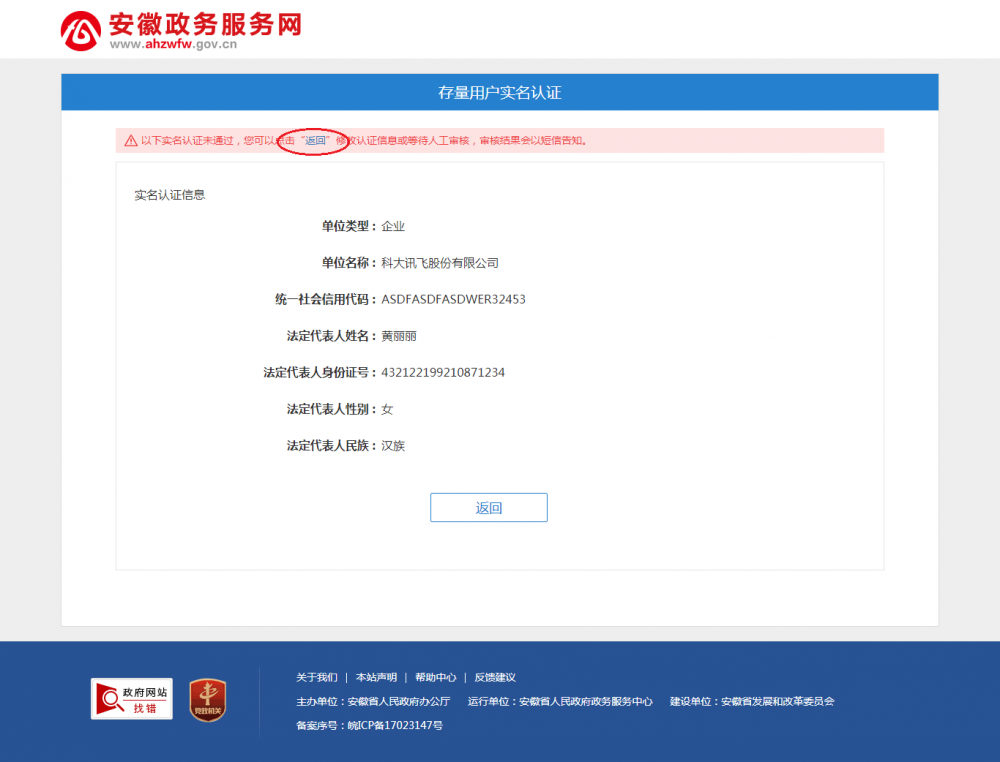Click the blue-outlined 返回 button
Screen dimensions: 1000x762
[488, 507]
